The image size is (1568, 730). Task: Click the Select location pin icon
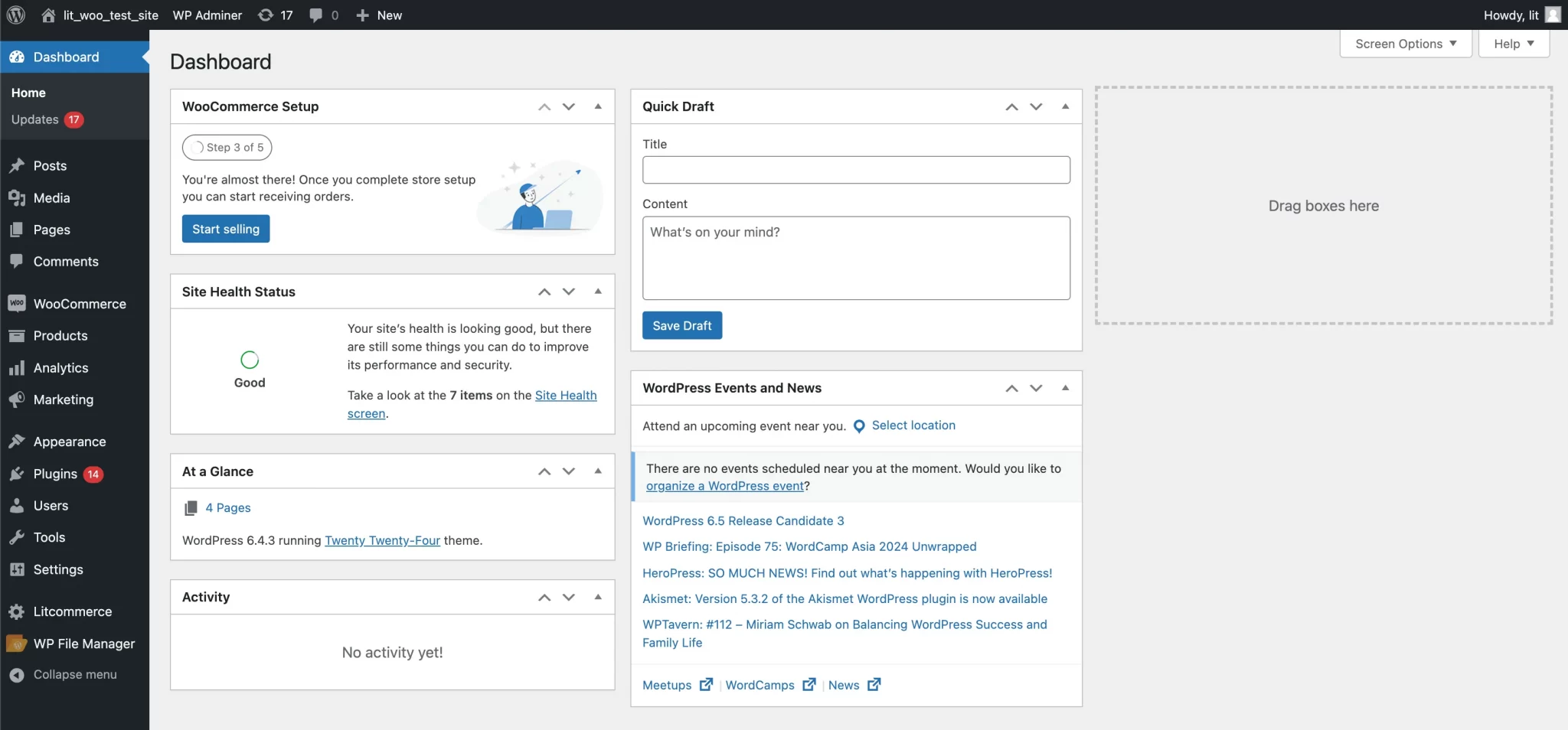pyautogui.click(x=859, y=426)
